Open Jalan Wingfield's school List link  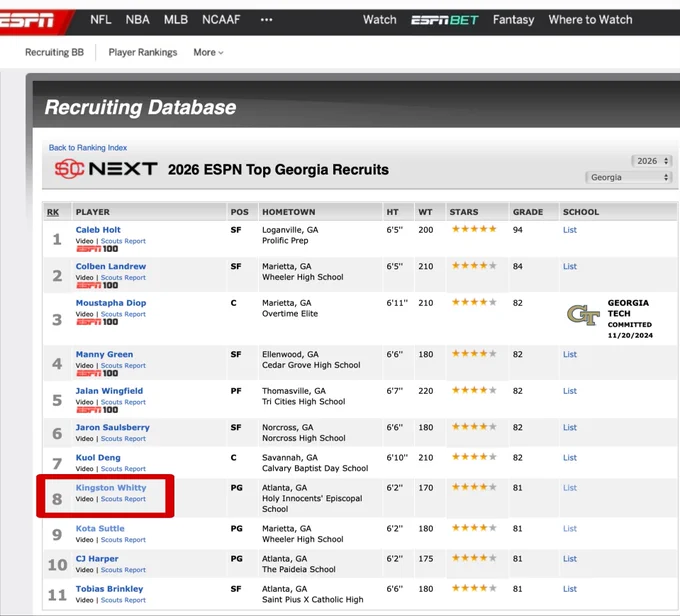tap(570, 391)
